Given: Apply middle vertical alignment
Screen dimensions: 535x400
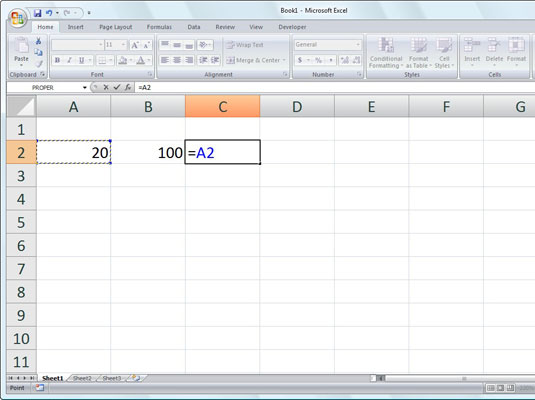Looking at the screenshot, I should point(177,44).
